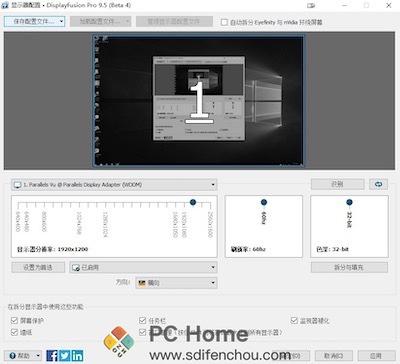Viewport: 400px width, 364px height.
Task: Close the DisplayFusion window
Action: tap(389, 5)
